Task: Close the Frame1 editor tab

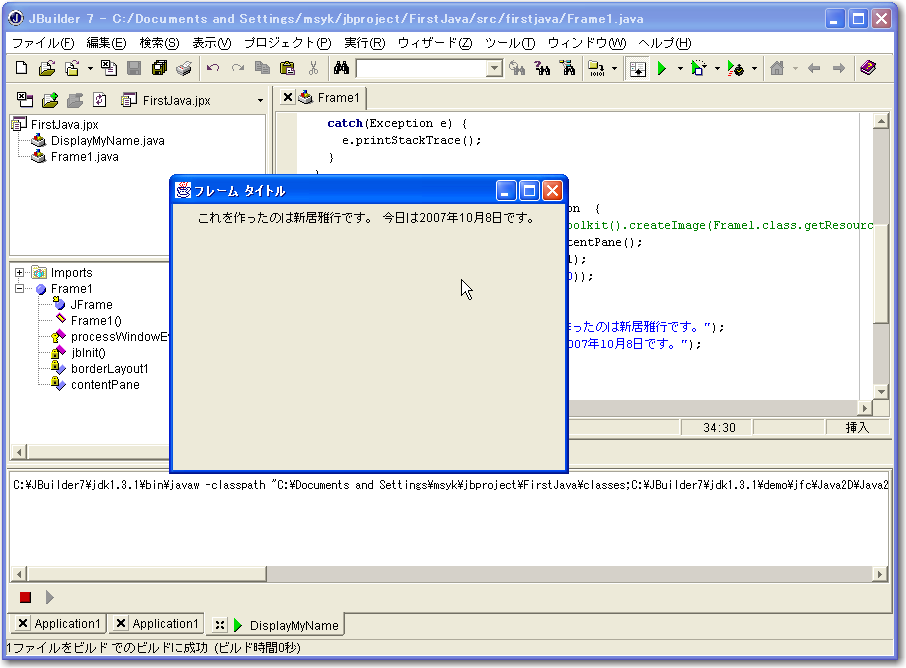Action: (287, 97)
